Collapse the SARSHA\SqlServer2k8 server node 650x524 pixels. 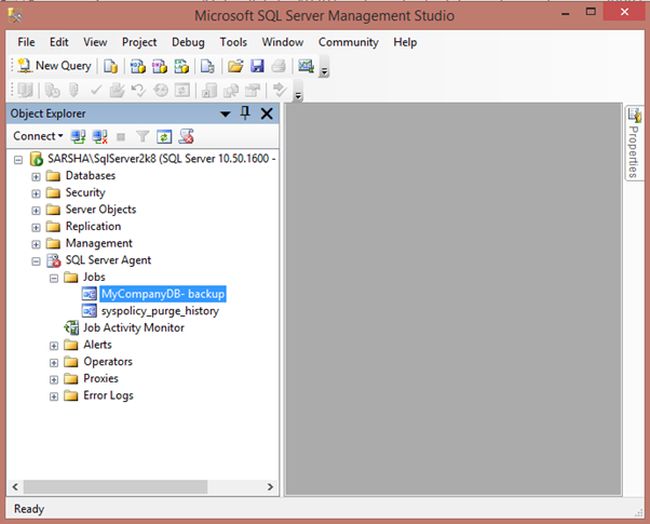click(x=18, y=160)
